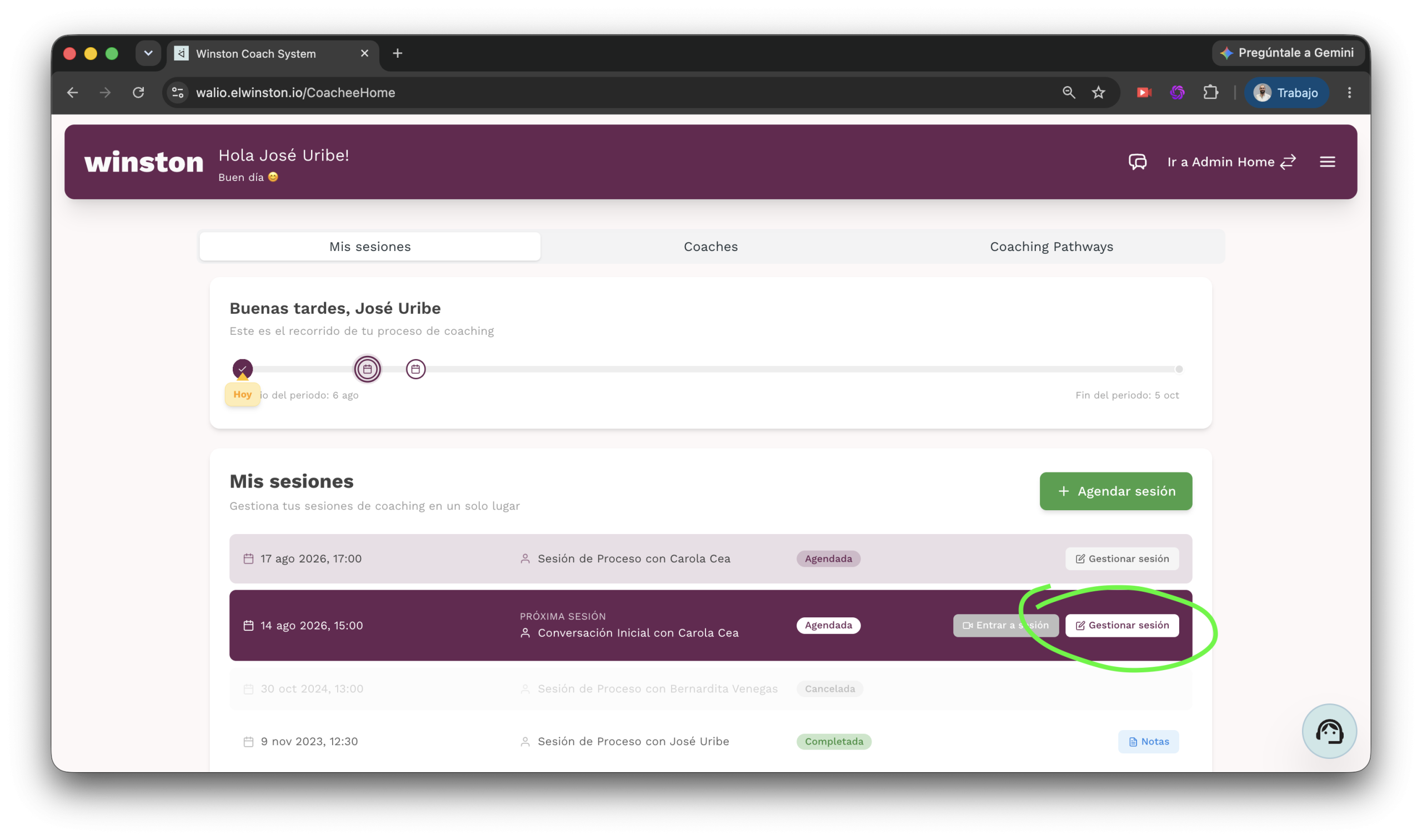Viewport: 1422px width, 840px height.
Task: Go back to previous browser page
Action: 72,92
